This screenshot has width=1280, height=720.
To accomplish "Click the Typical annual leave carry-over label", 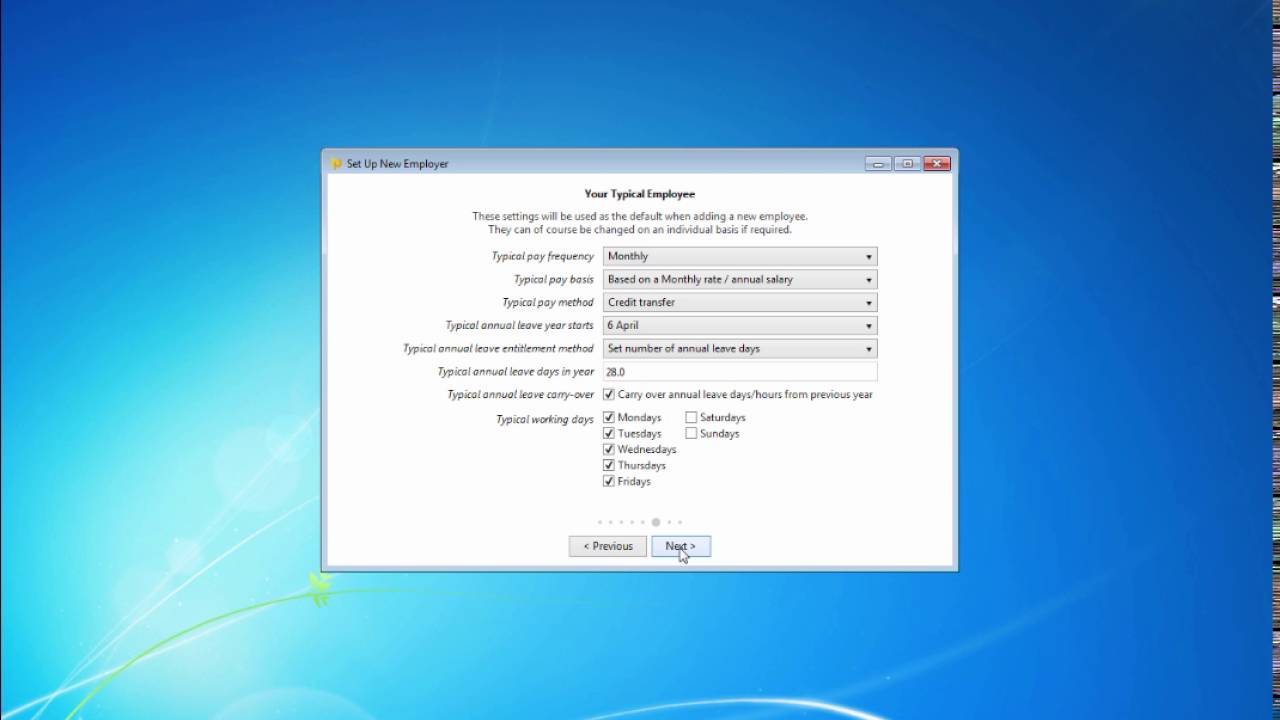I will [521, 394].
